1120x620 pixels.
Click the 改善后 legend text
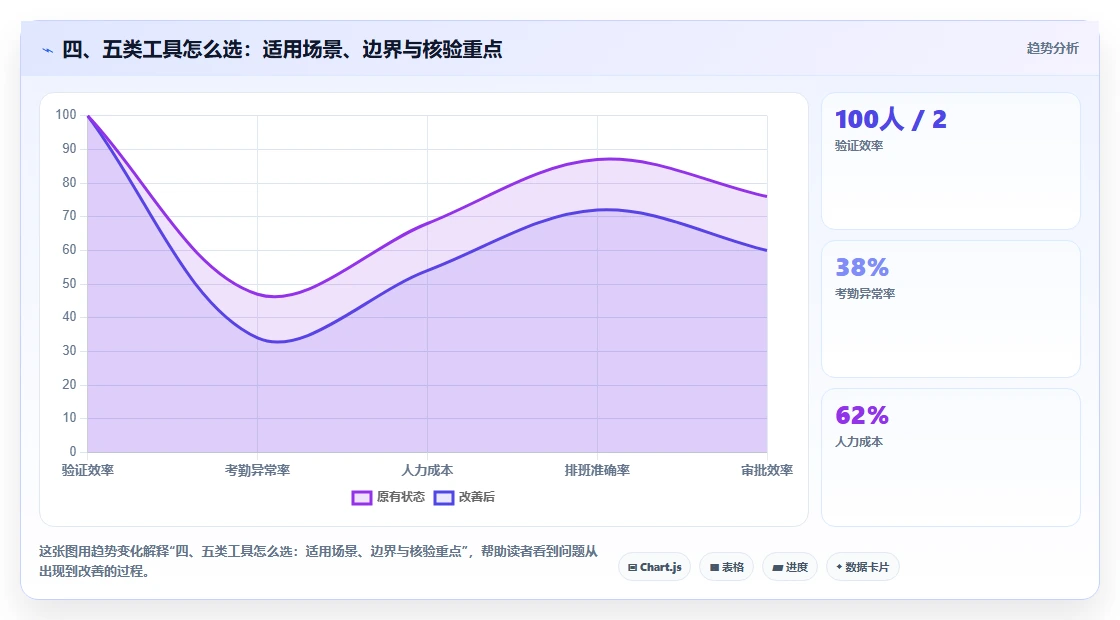[x=476, y=496]
